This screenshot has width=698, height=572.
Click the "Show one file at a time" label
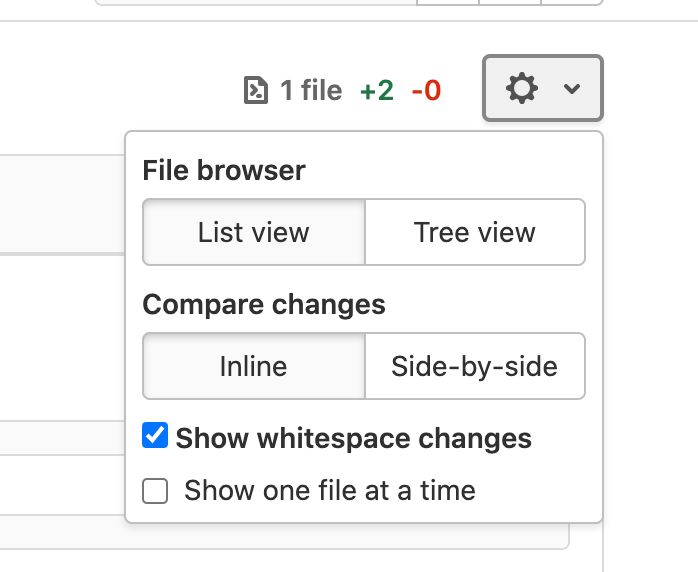(330, 491)
